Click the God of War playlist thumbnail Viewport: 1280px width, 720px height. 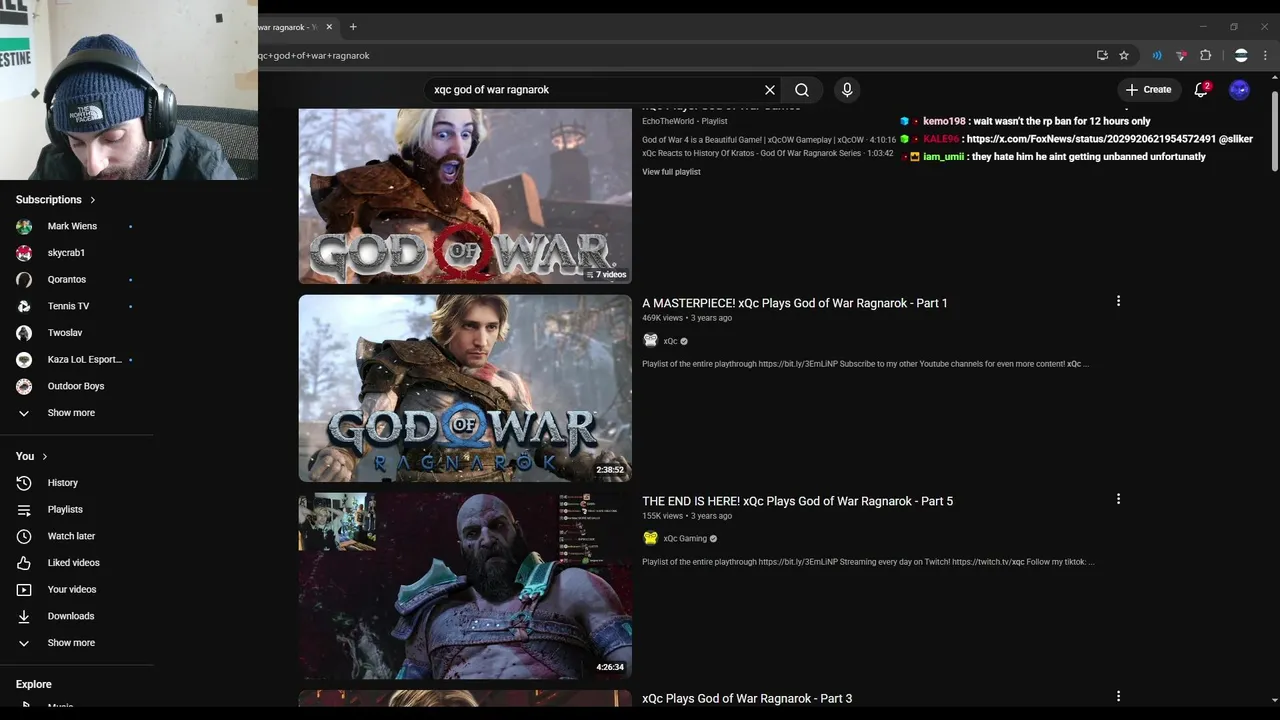tap(465, 195)
